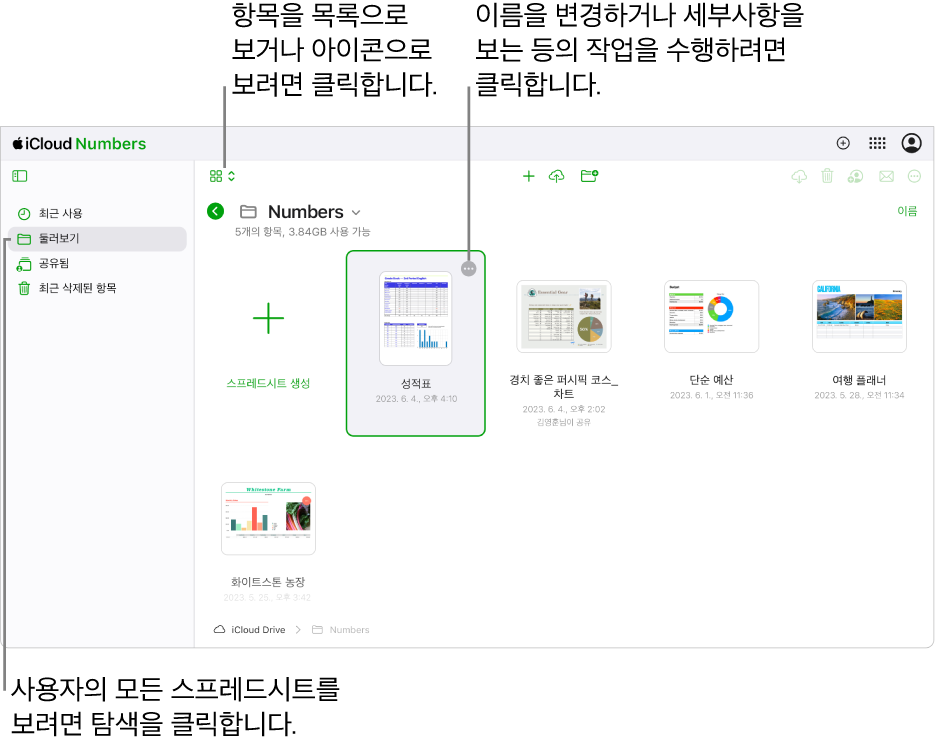
Task: Open the 이름 sort order menu
Action: tap(907, 211)
